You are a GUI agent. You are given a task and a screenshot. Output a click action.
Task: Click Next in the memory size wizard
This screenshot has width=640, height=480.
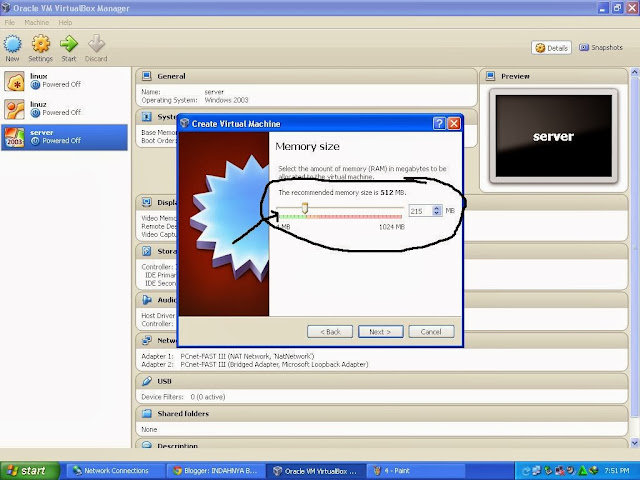380,332
